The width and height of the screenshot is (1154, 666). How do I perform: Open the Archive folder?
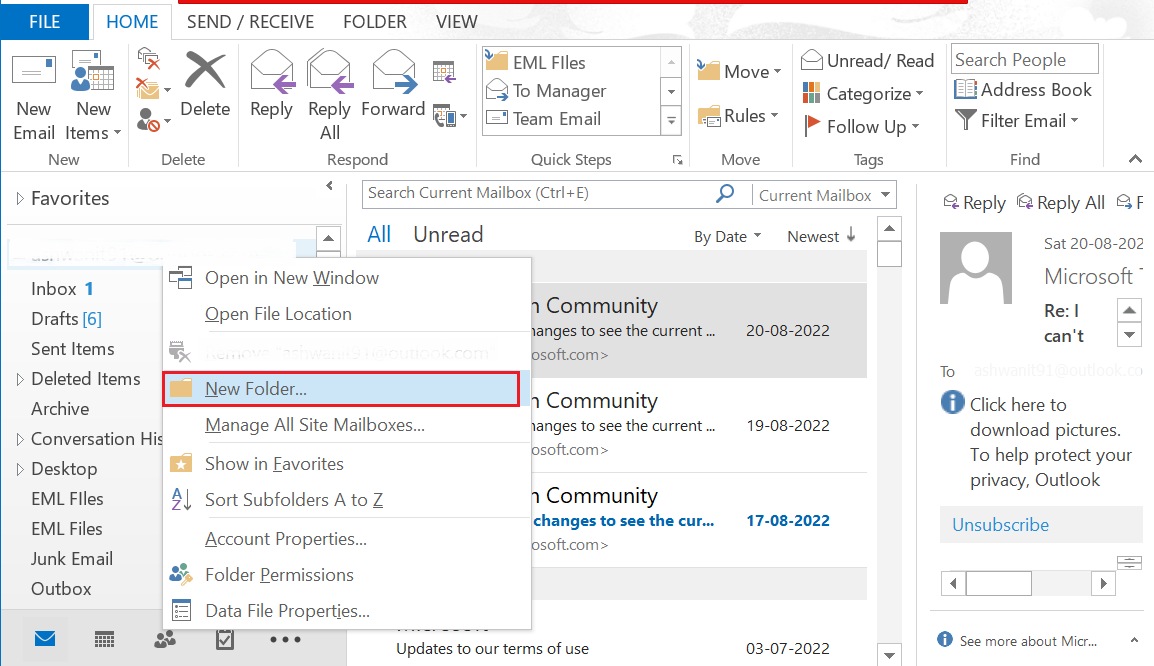click(60, 408)
